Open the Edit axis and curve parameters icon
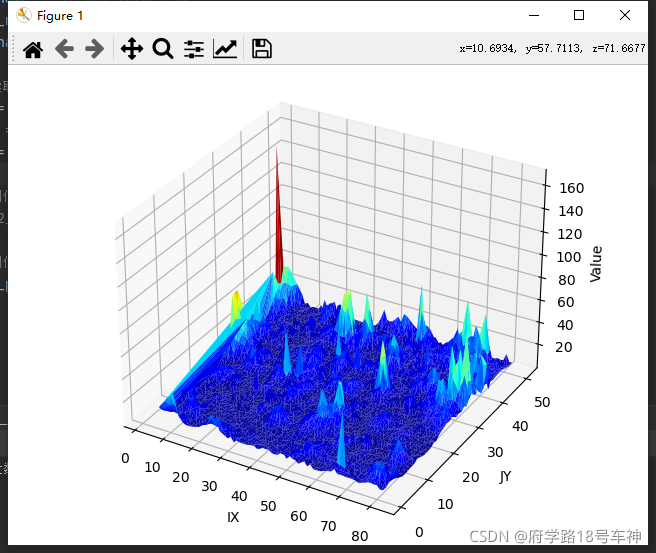The width and height of the screenshot is (656, 553). tap(225, 49)
